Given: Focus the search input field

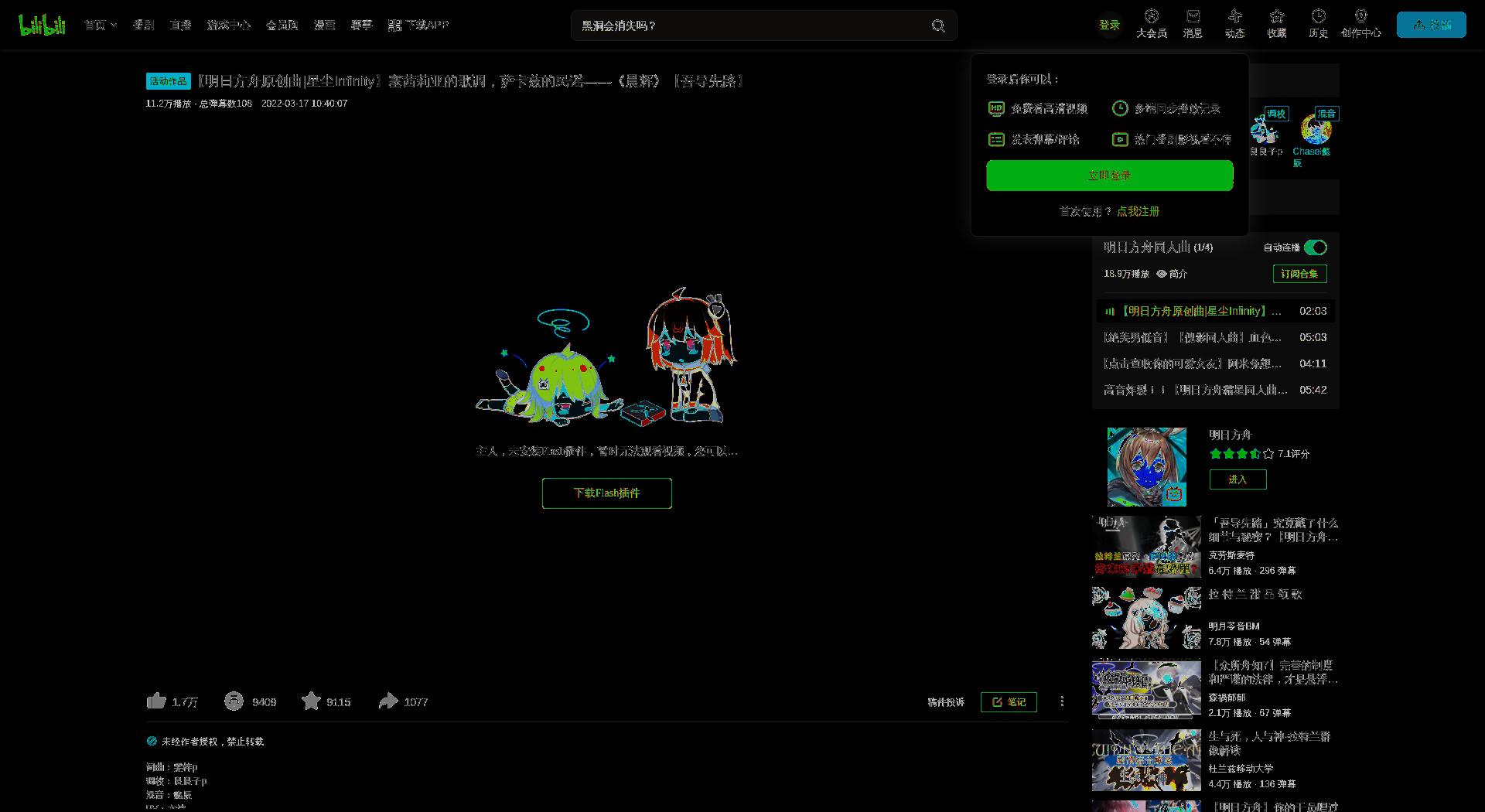Looking at the screenshot, I should point(750,26).
